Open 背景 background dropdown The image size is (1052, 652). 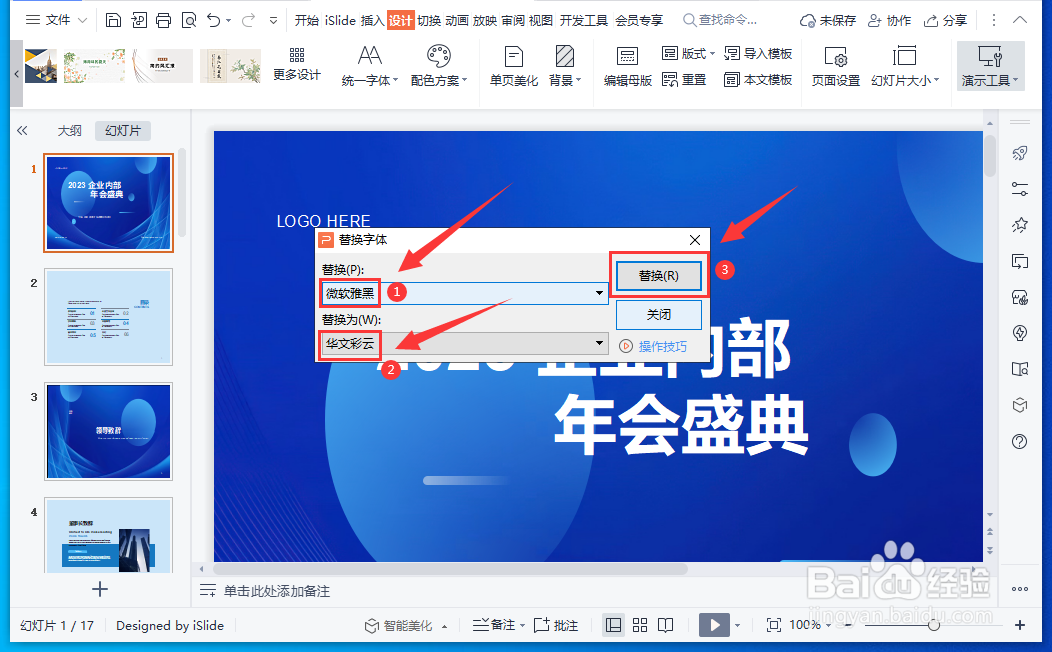pyautogui.click(x=564, y=66)
